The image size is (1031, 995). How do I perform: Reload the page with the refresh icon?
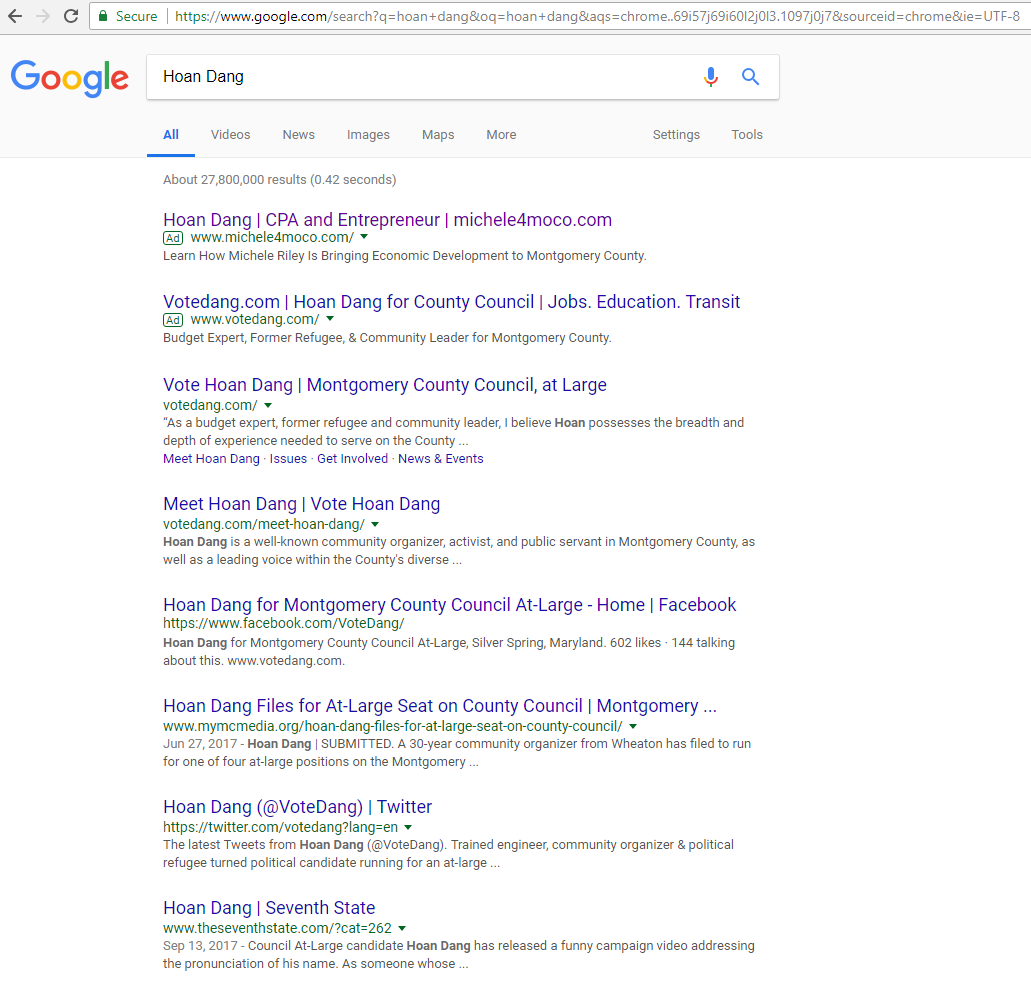(x=71, y=16)
